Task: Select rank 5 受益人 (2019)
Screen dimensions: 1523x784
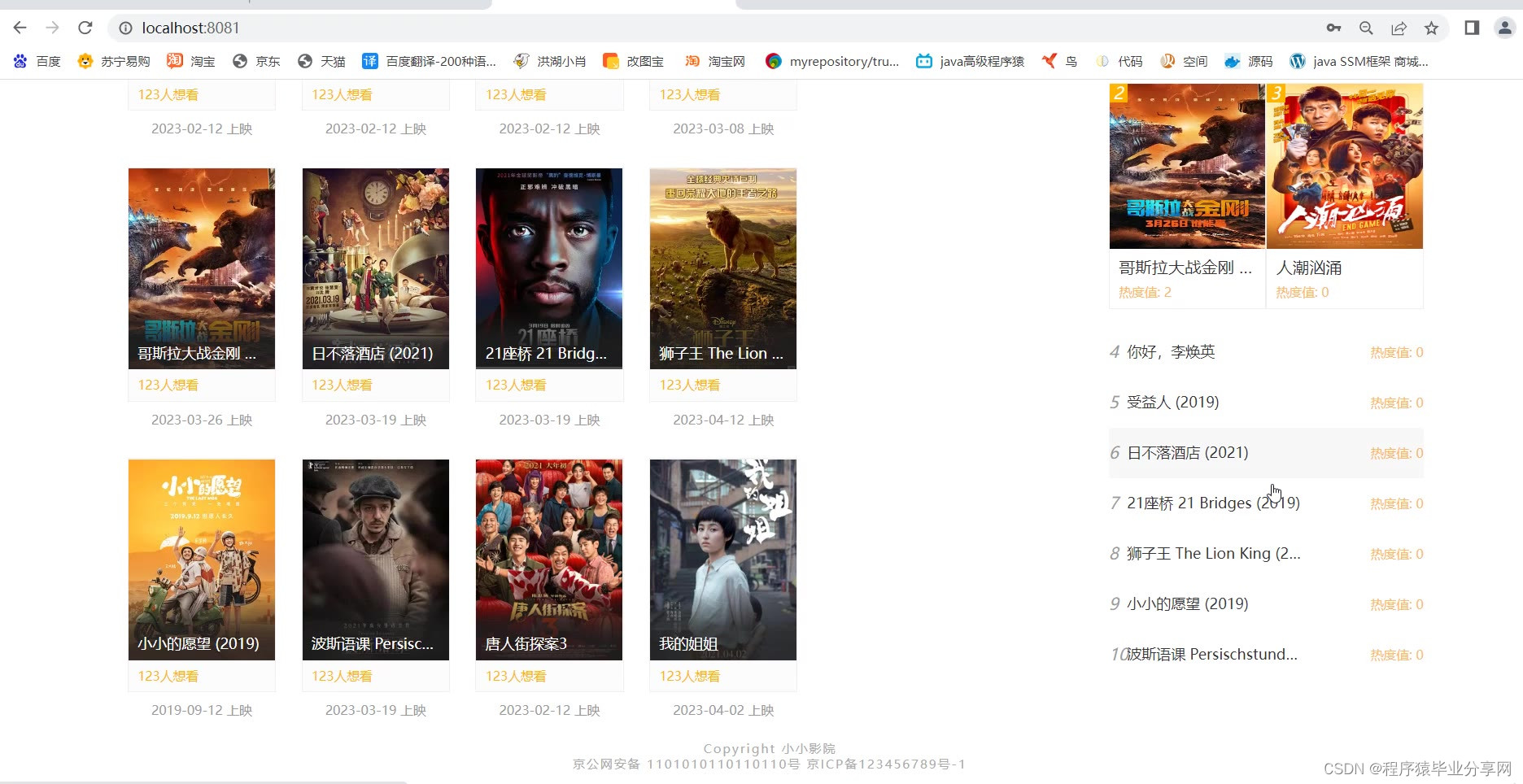Action: (1267, 403)
